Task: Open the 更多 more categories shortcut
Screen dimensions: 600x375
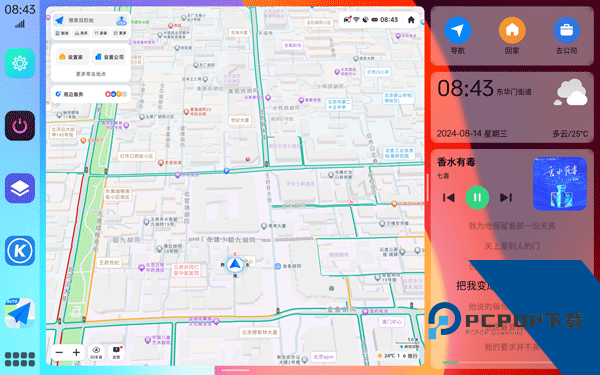Action: (120, 33)
